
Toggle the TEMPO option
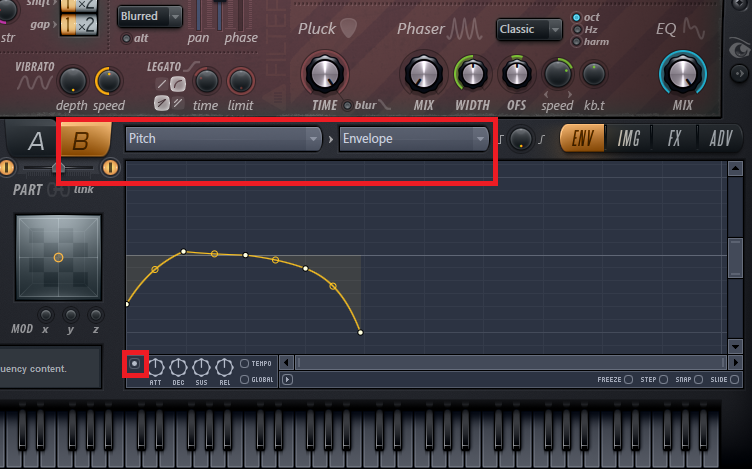(245, 364)
